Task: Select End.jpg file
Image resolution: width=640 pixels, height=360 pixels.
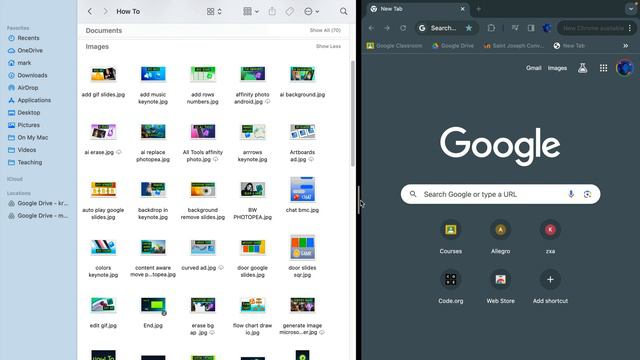Action: pos(153,312)
